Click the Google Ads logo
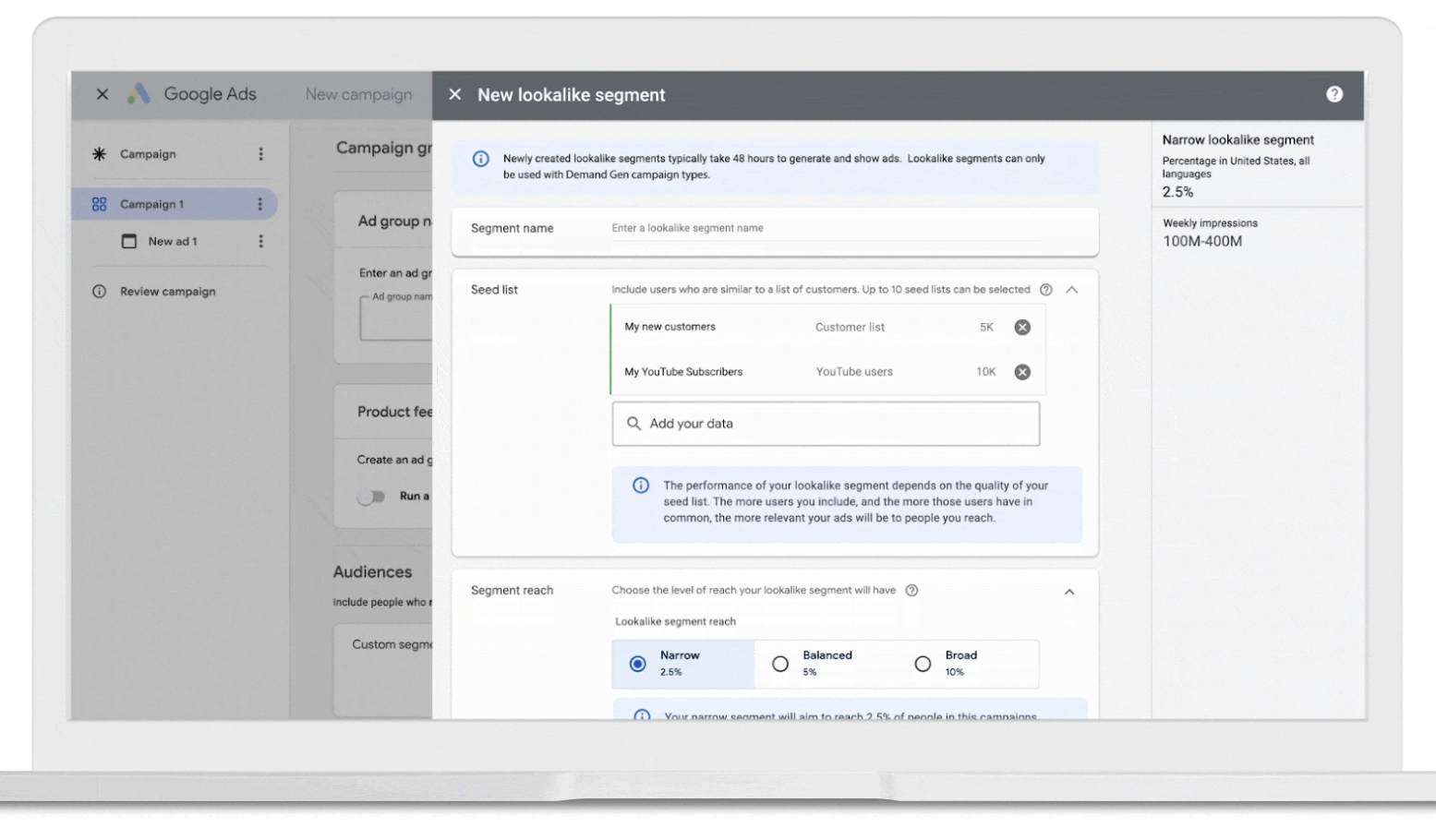 click(139, 94)
